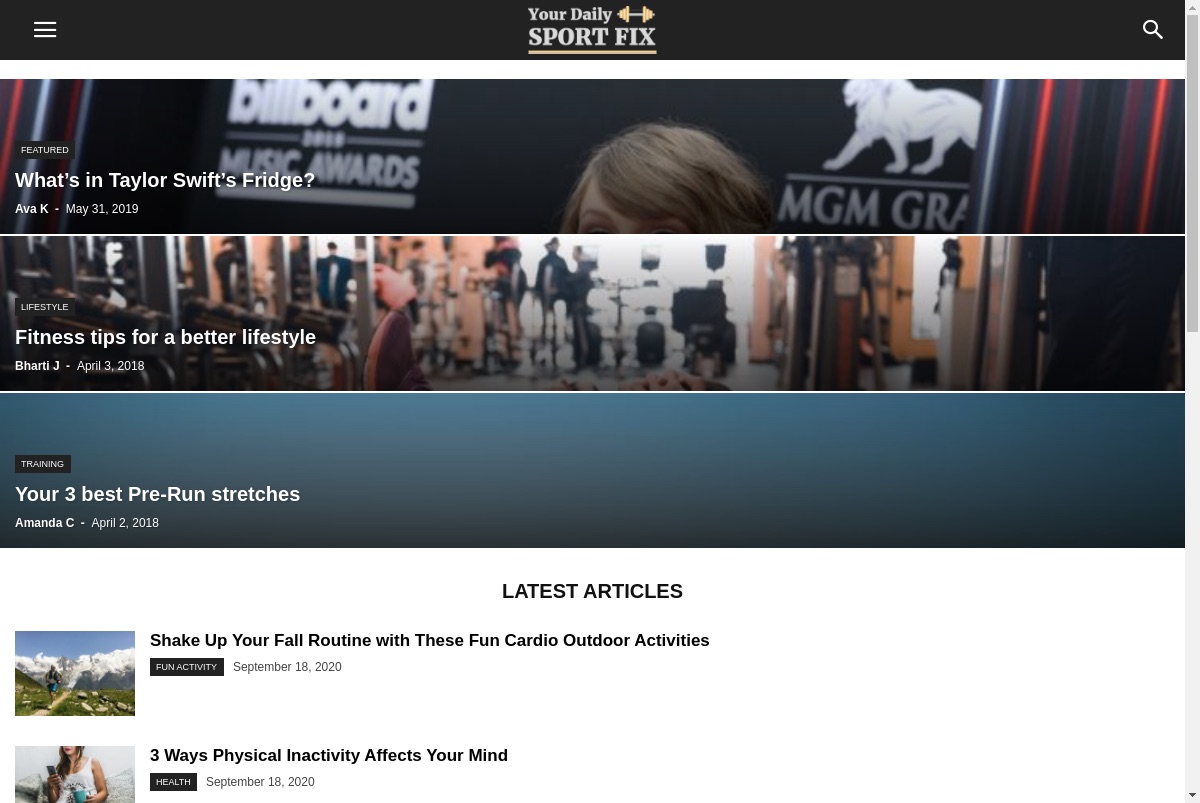Open the hamburger menu icon
This screenshot has height=803, width=1200.
(x=45, y=30)
